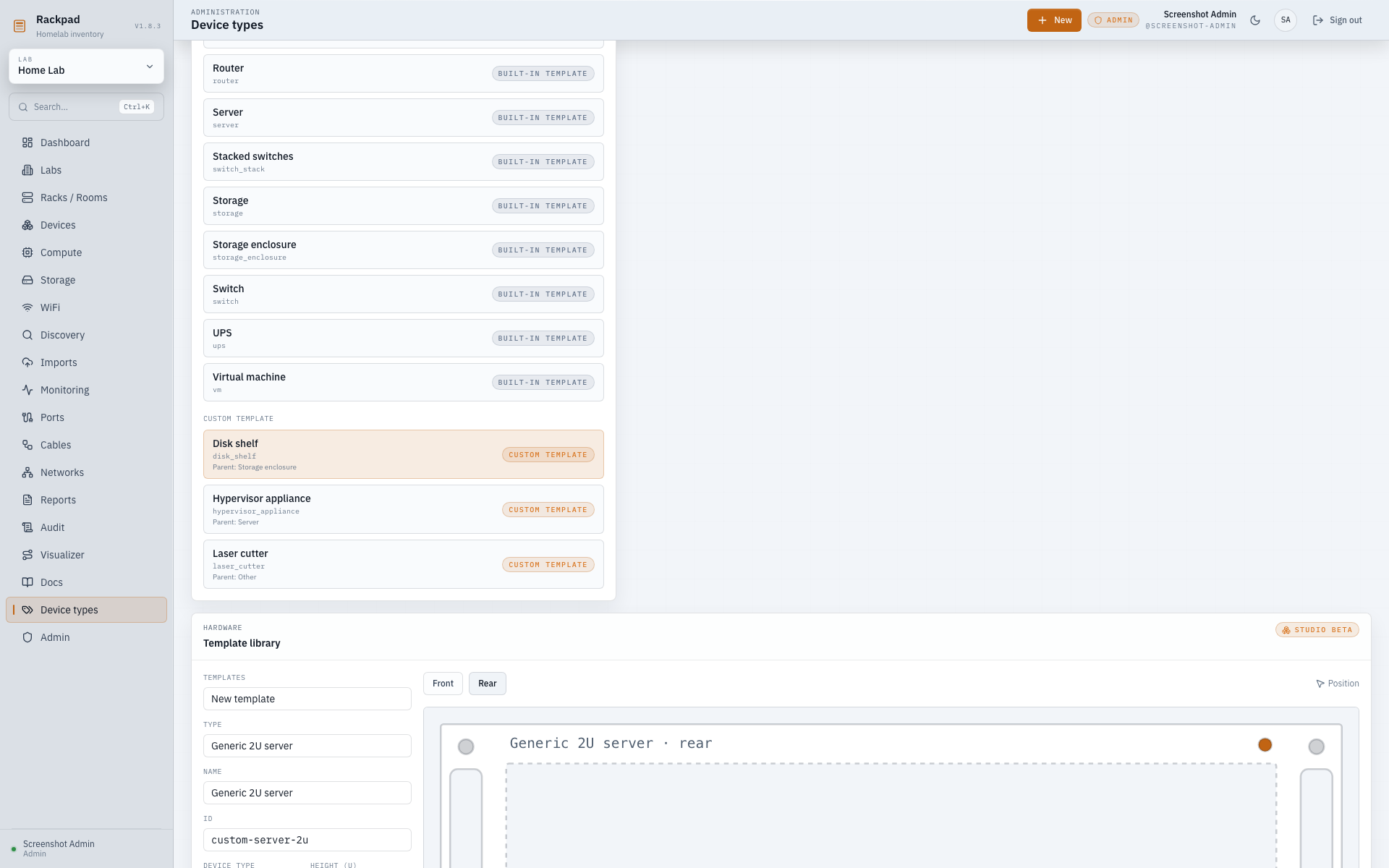
Task: Focus the sidebar Search field
Action: tap(86, 107)
